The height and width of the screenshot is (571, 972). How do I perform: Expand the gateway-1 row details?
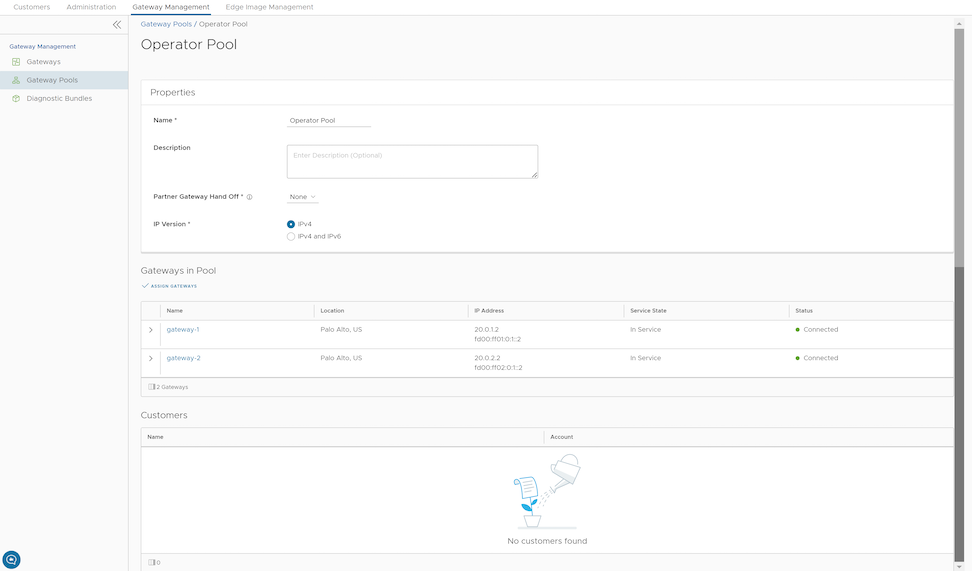tap(151, 330)
